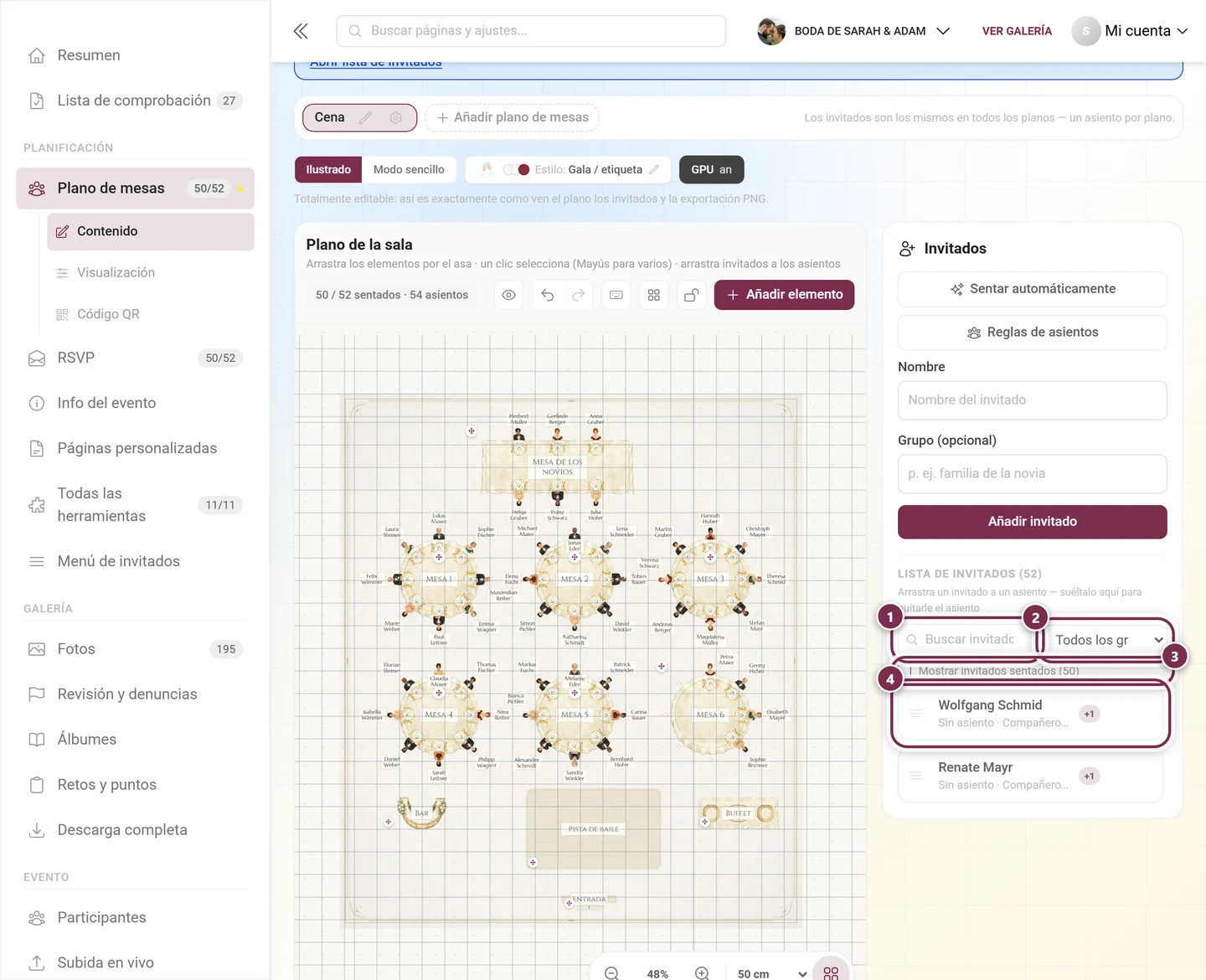Open the Mi cuenta dropdown
This screenshot has height=980, width=1206.
pyautogui.click(x=1131, y=31)
